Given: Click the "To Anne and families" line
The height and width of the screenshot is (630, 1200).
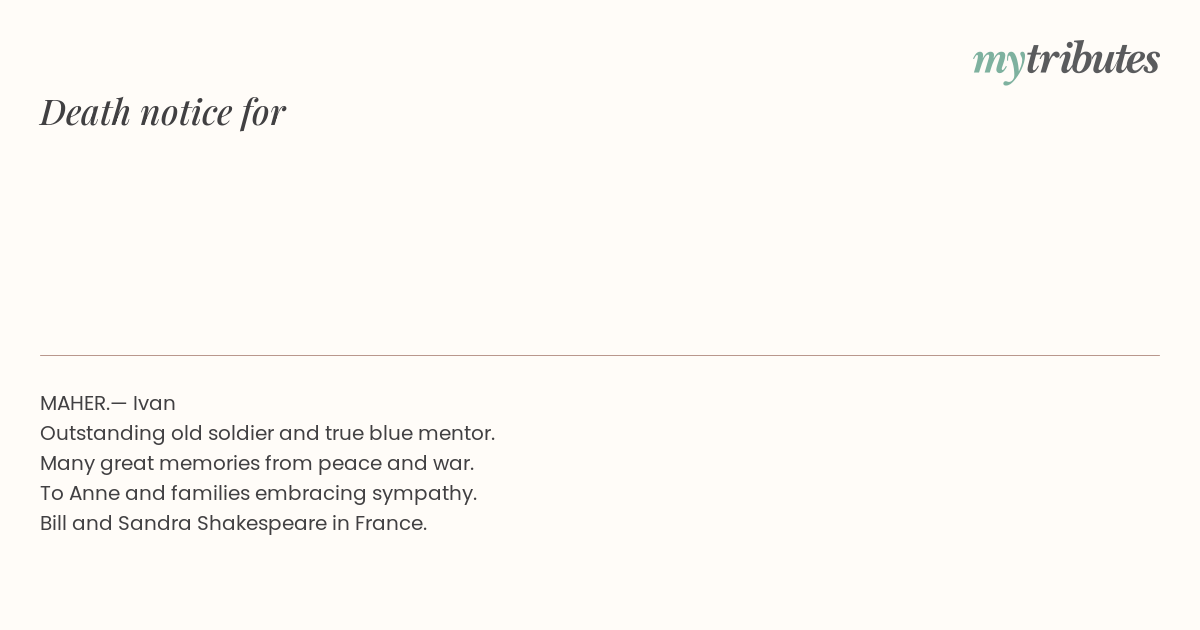Looking at the screenshot, I should (258, 493).
